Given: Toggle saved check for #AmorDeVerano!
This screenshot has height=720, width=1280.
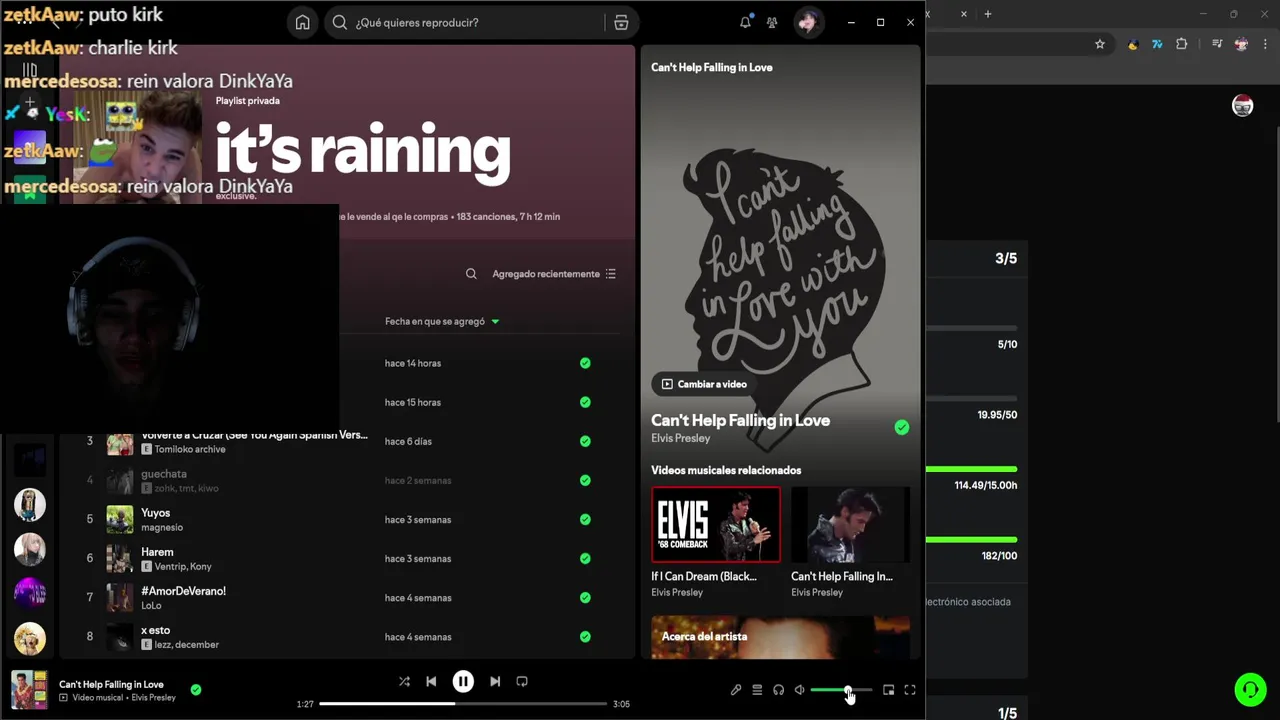Looking at the screenshot, I should tap(585, 597).
